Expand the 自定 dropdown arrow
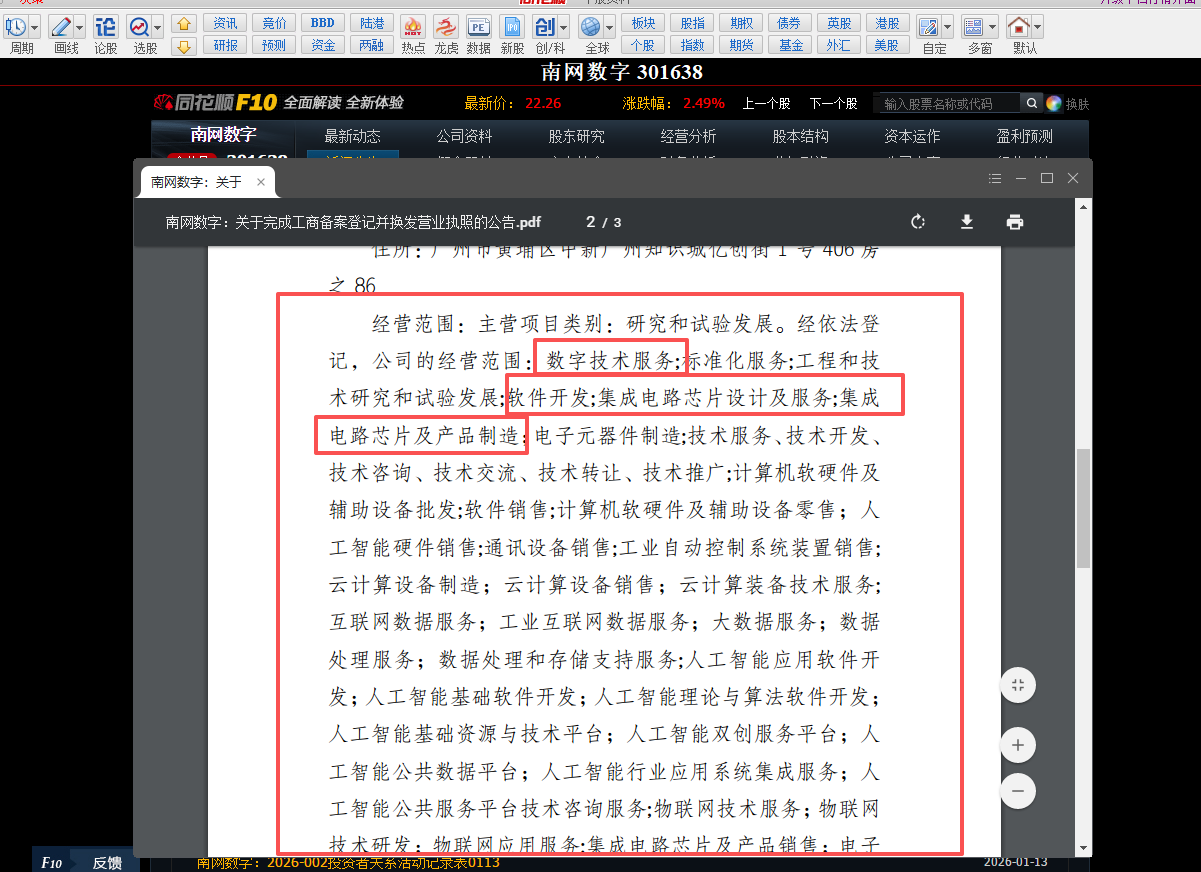The image size is (1201, 872). click(x=948, y=27)
